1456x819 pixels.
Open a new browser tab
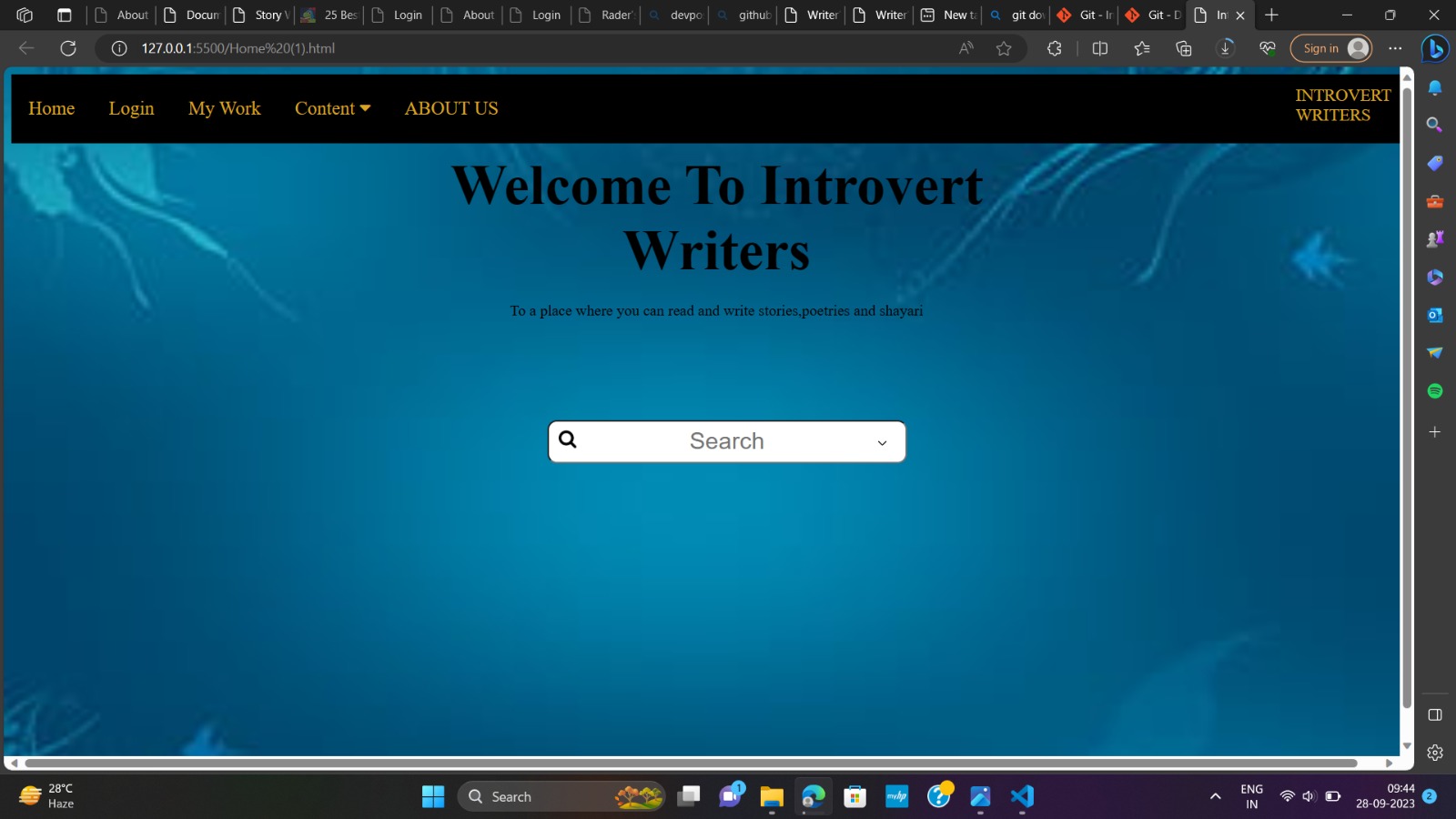1271,15
